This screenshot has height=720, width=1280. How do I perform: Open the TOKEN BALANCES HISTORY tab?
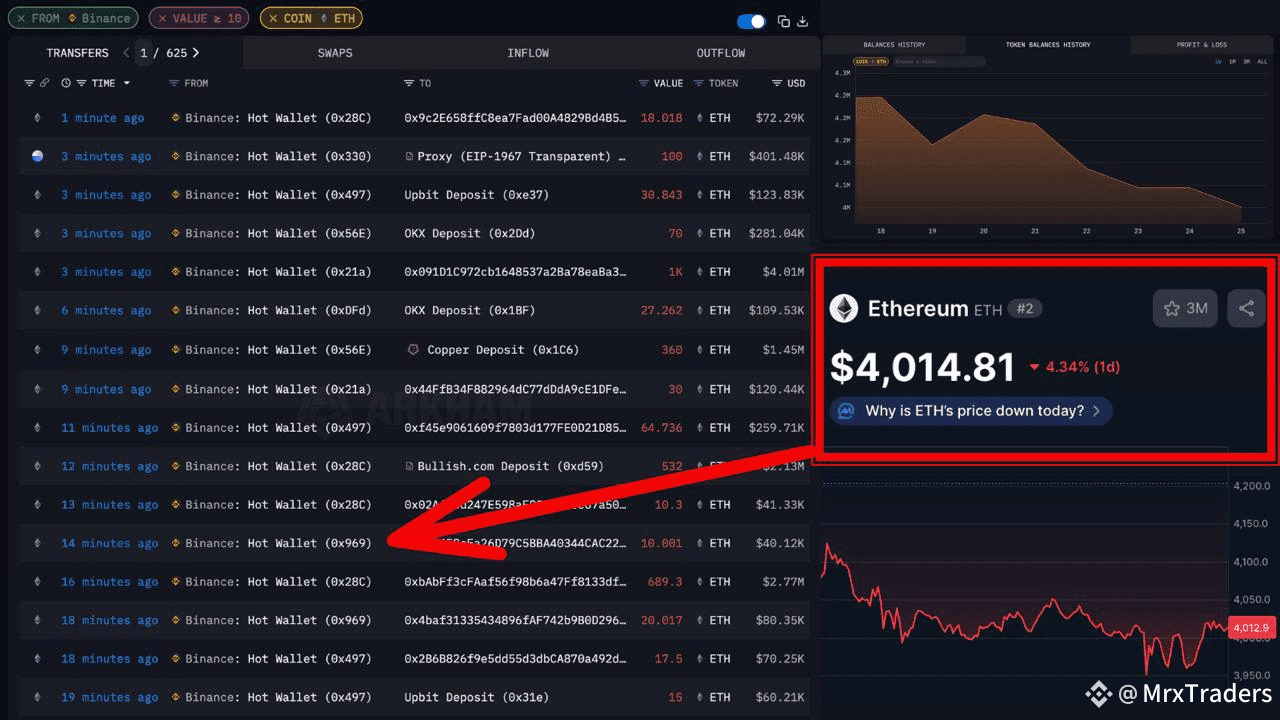point(1048,45)
